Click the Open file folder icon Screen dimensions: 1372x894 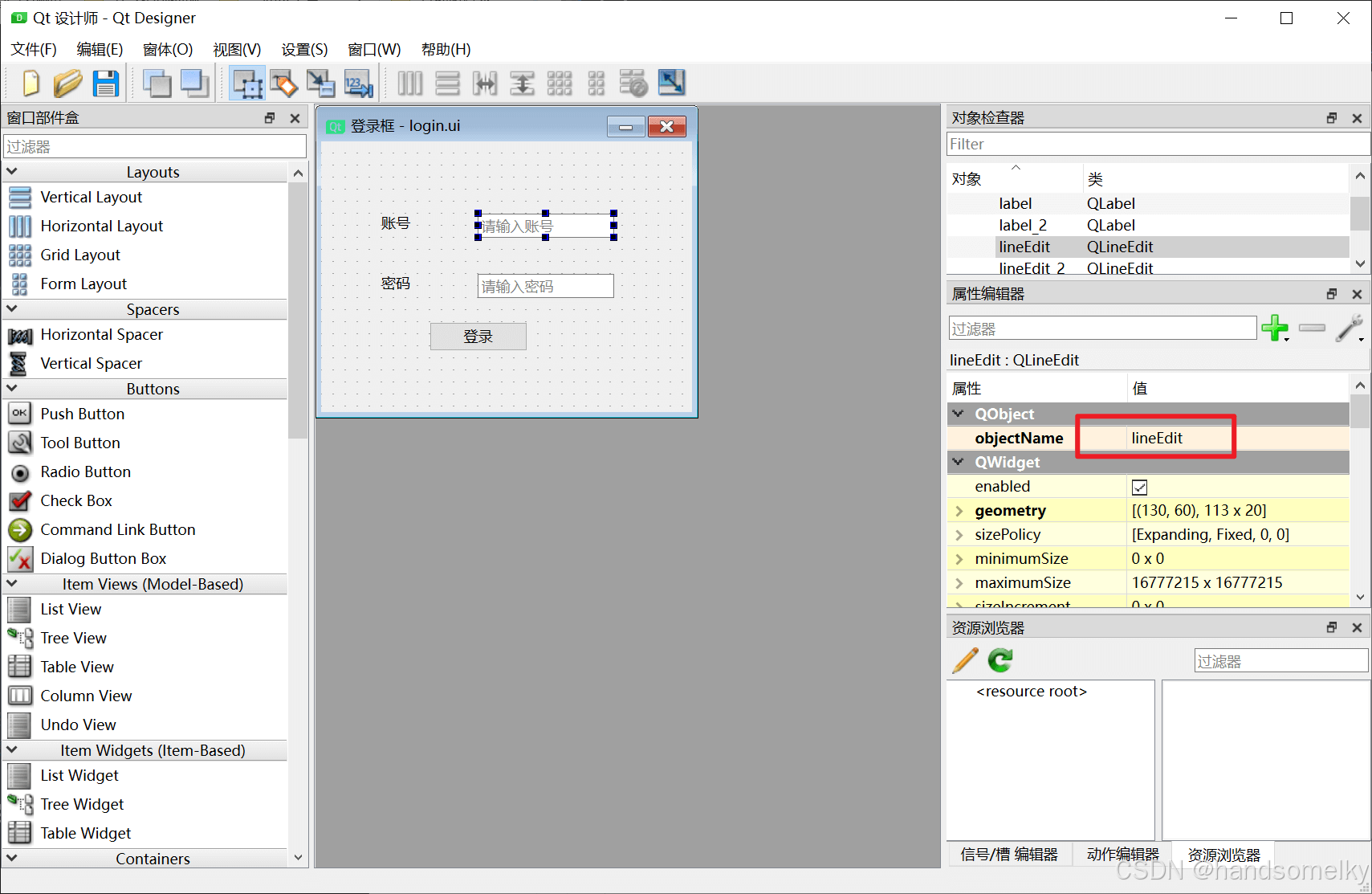click(68, 83)
